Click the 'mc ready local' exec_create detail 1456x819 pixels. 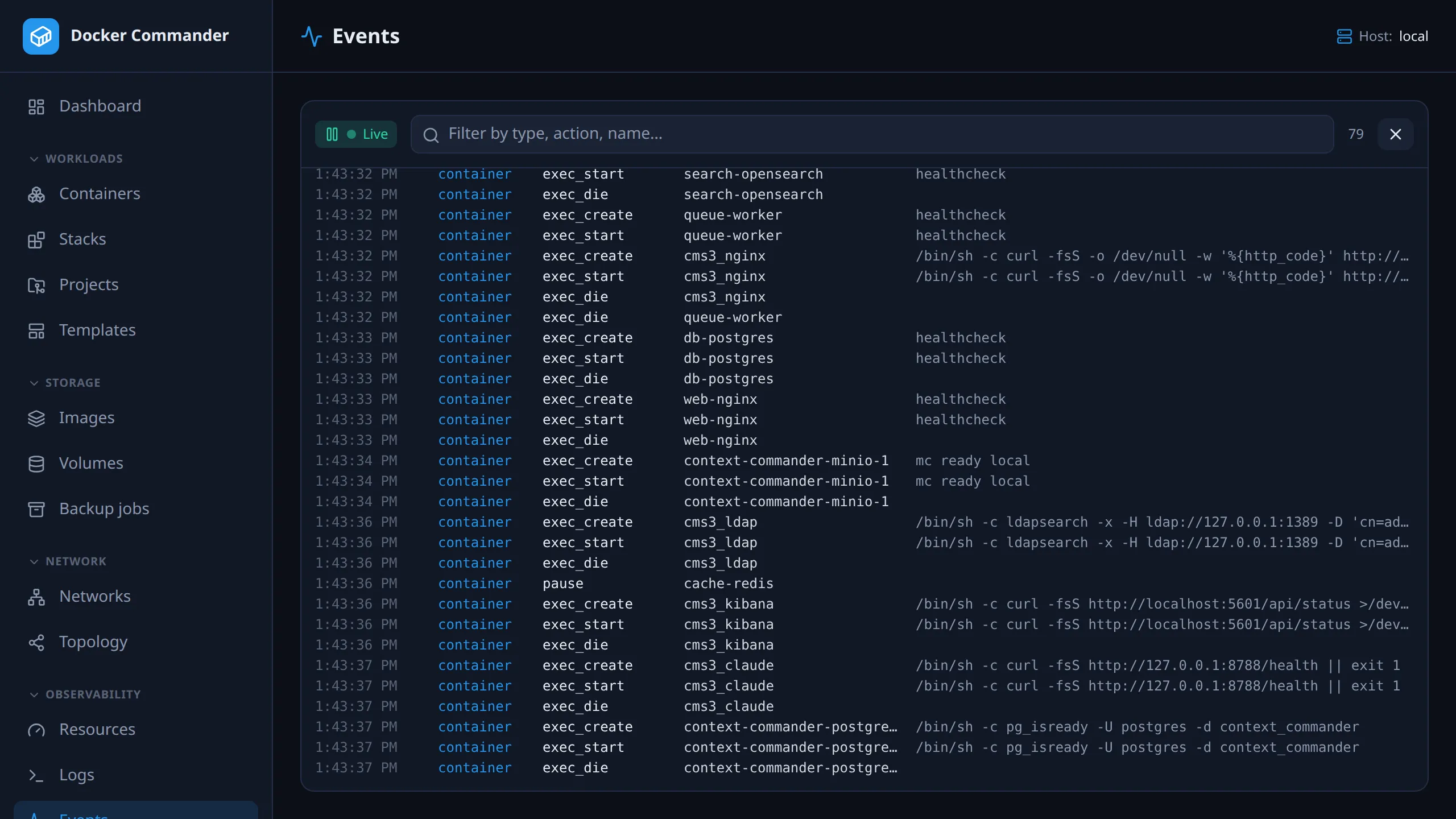tap(973, 461)
